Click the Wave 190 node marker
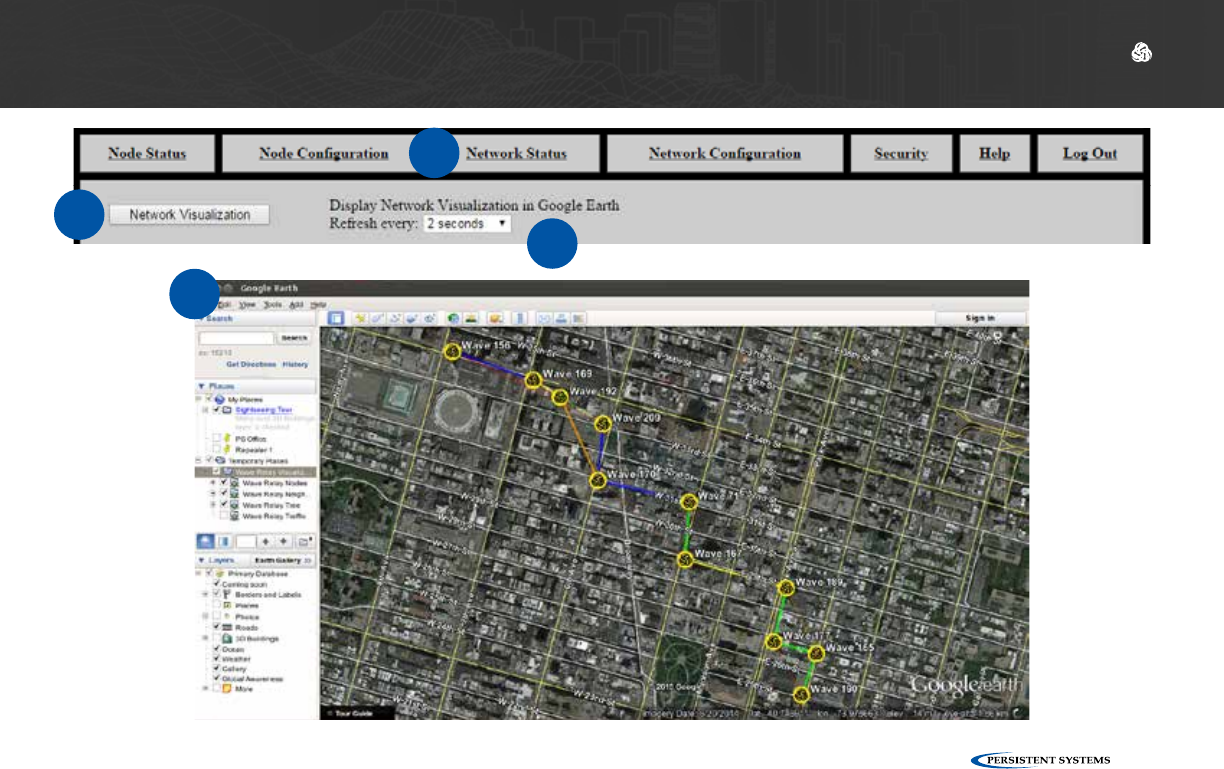This screenshot has height=769, width=1224. 800,694
